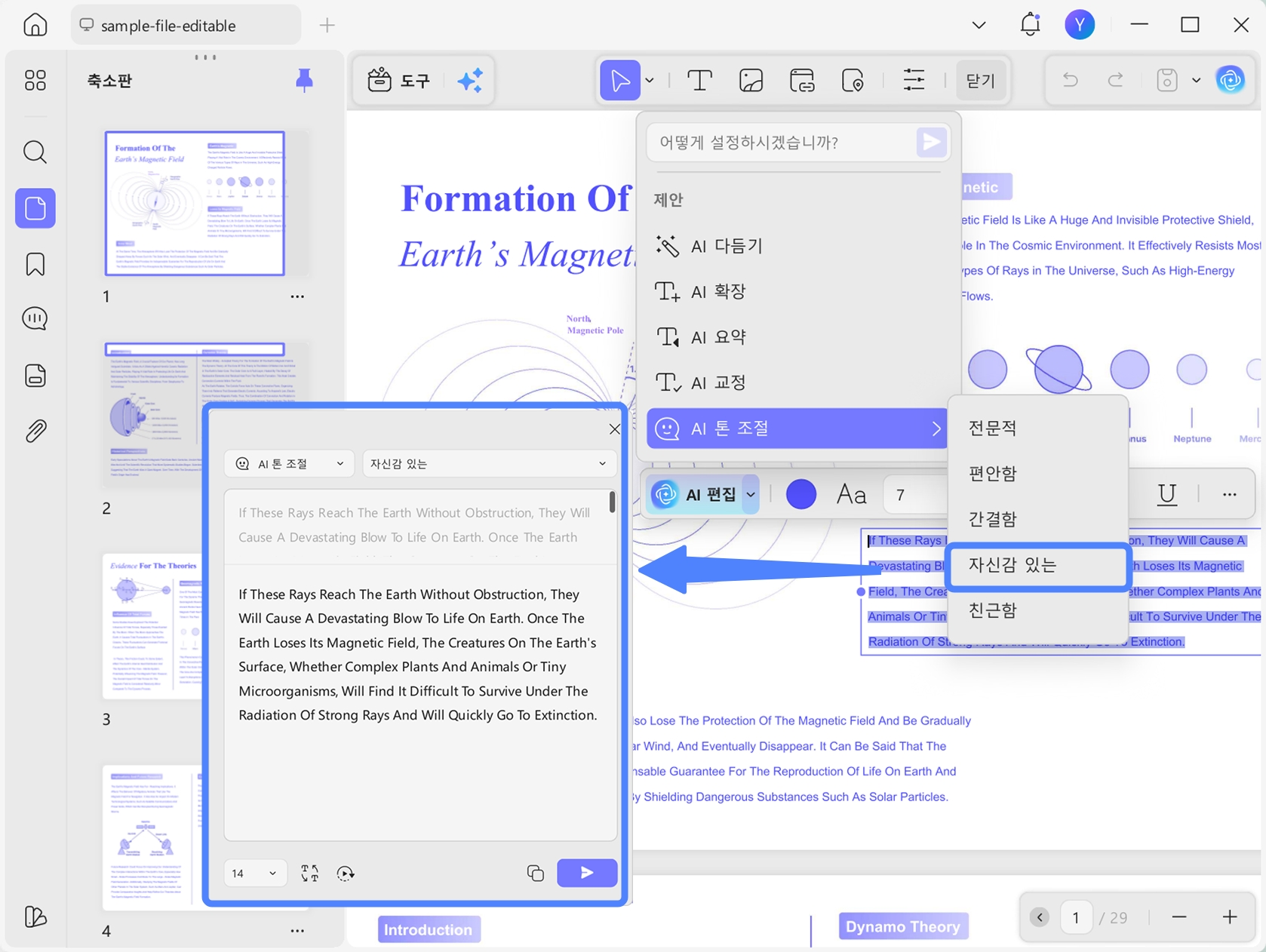Screen dimensions: 1266x952
Task: Toggle the thumbnail panel pin
Action: 304,80
